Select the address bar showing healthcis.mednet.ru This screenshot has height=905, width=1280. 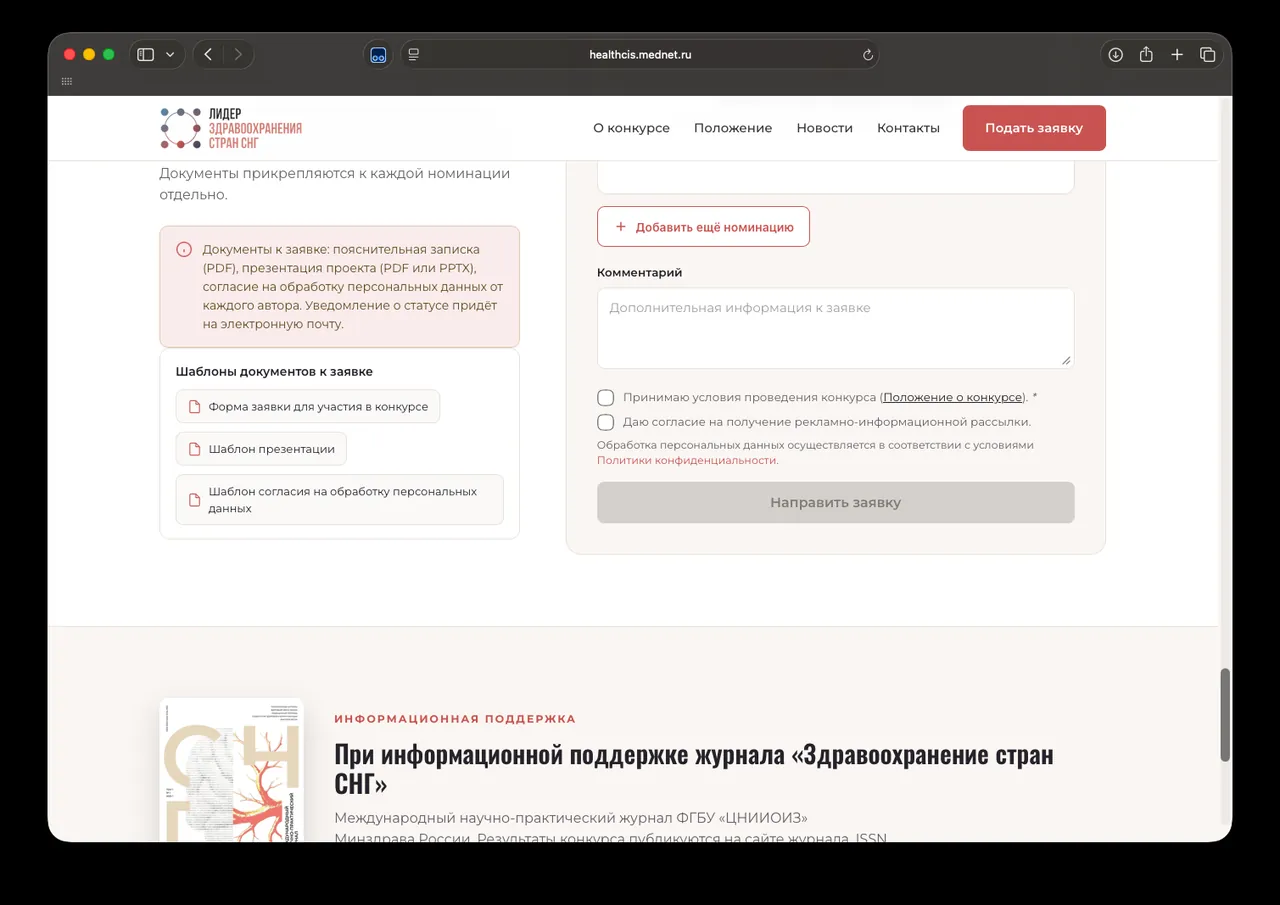(x=640, y=54)
